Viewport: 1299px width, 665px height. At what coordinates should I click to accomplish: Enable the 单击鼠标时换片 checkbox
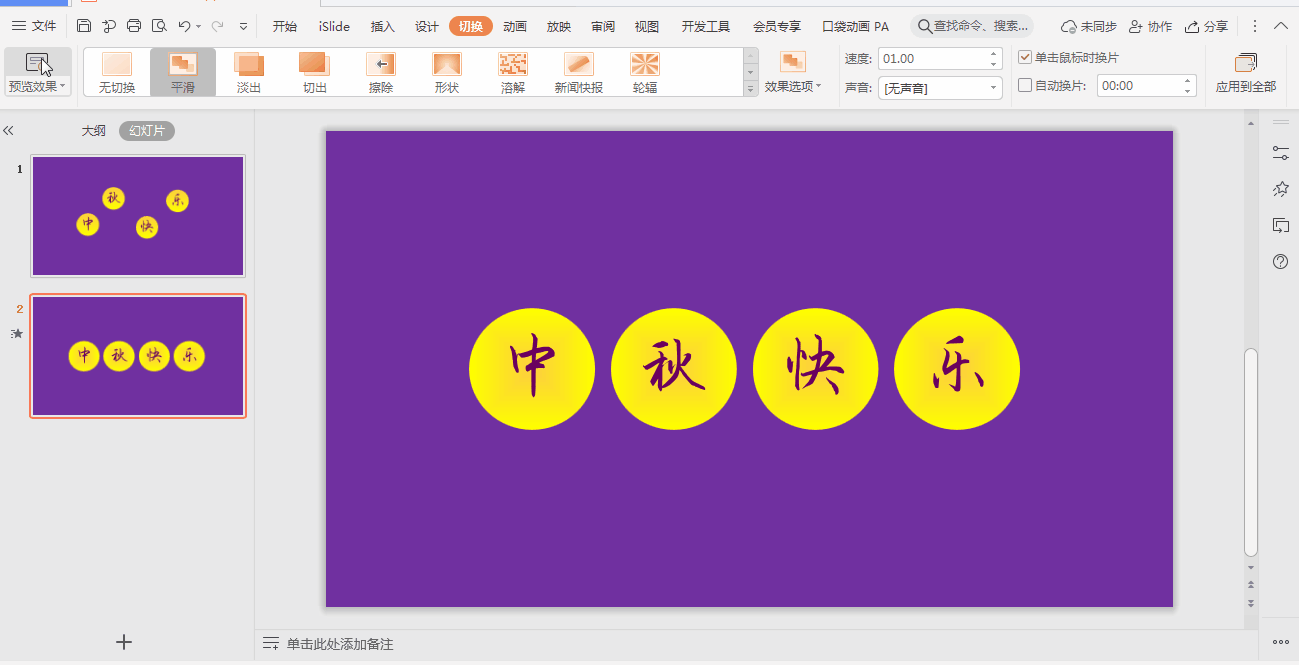[1024, 57]
